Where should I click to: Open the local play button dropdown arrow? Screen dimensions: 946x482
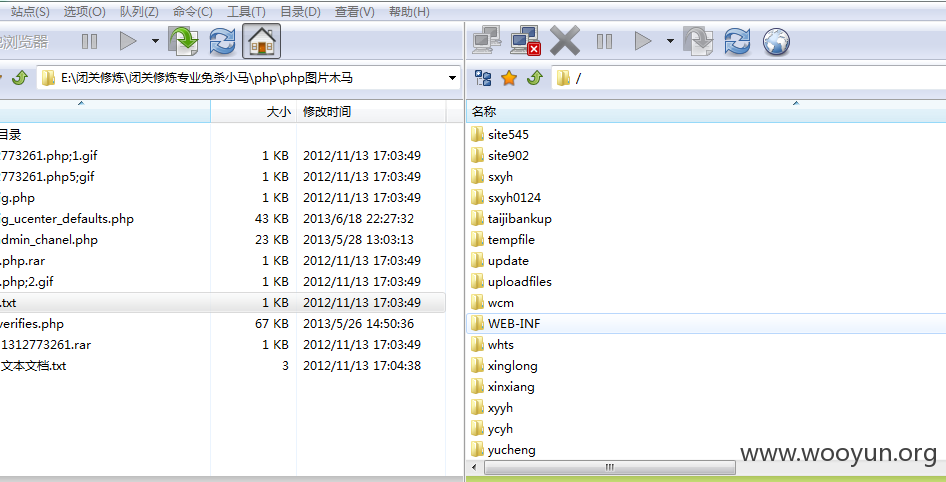155,42
